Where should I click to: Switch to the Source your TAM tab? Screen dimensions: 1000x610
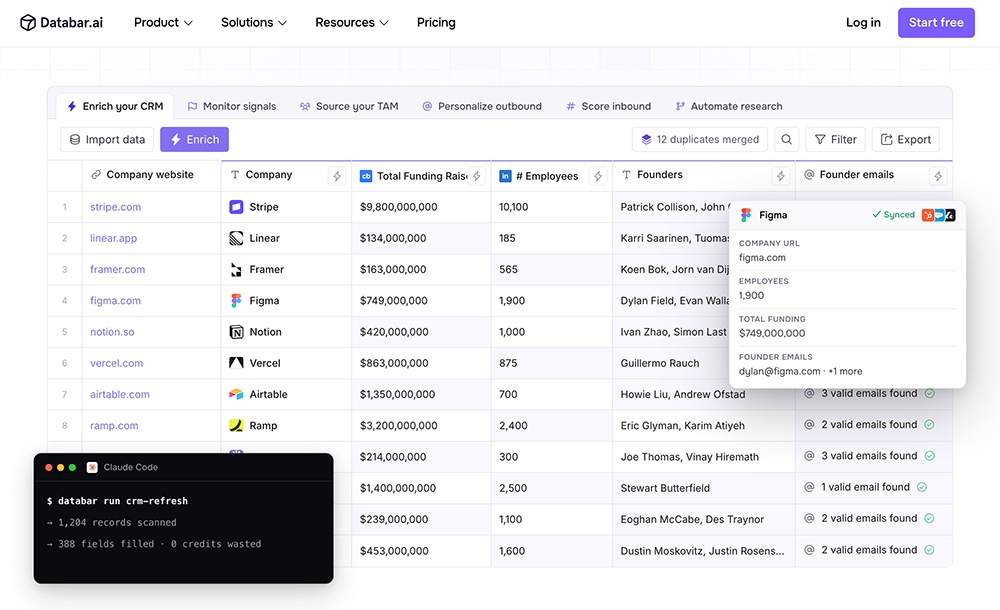[349, 106]
